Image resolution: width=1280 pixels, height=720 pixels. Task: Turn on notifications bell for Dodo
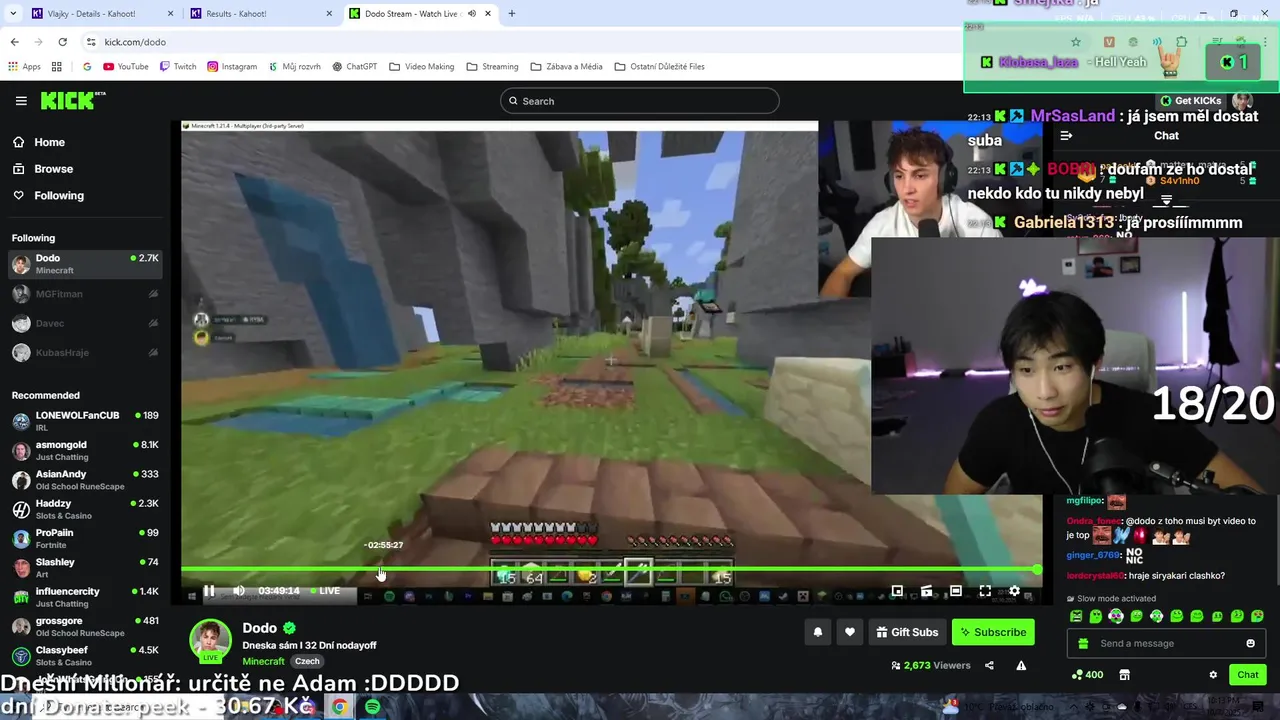pos(818,632)
